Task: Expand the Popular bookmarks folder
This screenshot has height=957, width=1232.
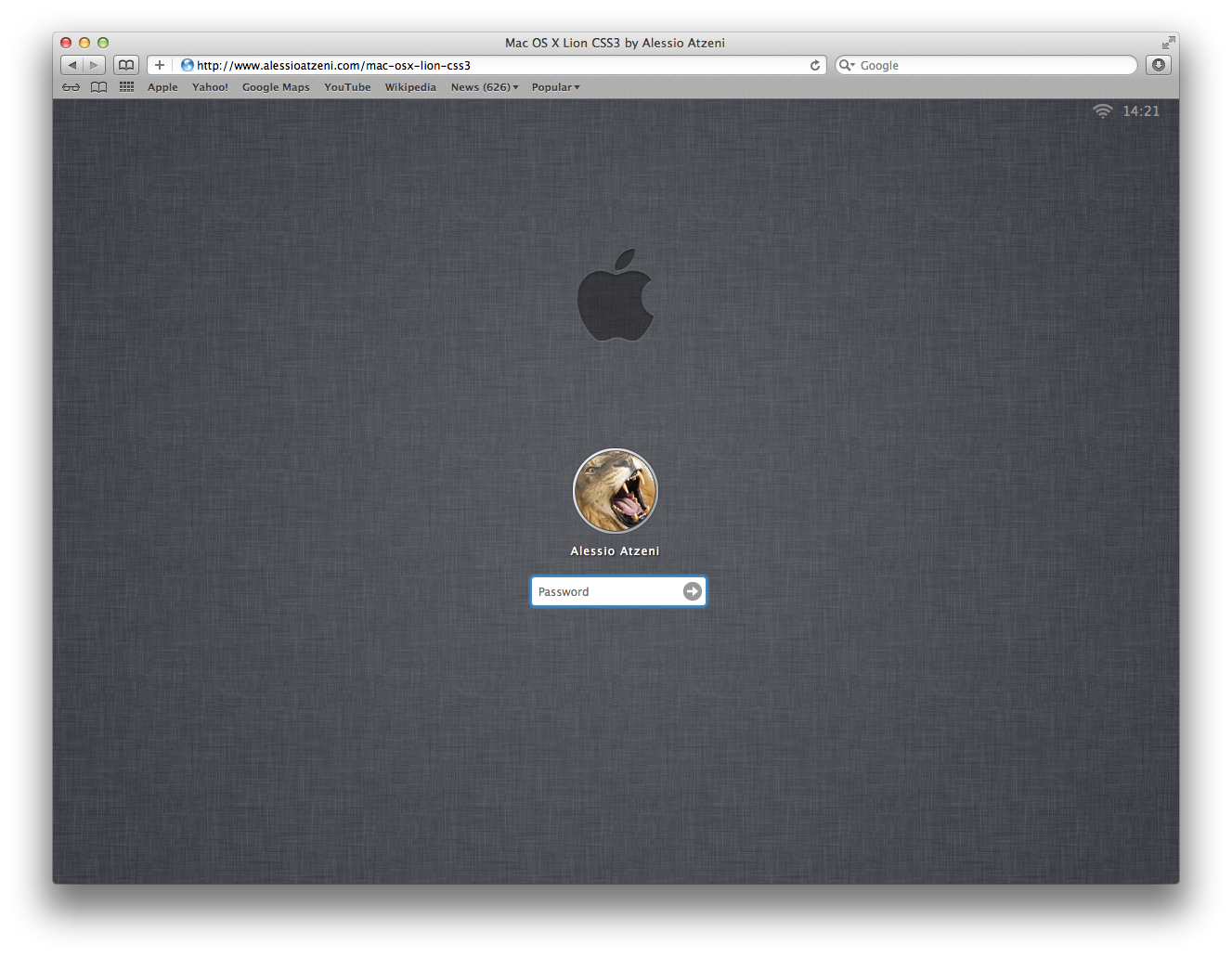Action: tap(555, 87)
